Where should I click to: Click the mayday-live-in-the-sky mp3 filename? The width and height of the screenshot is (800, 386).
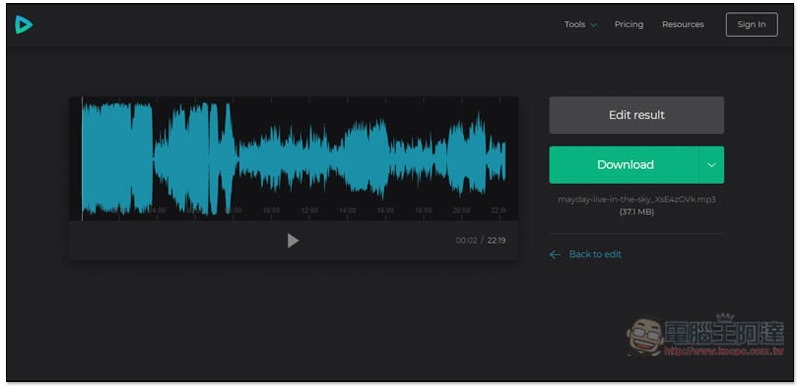(636, 200)
